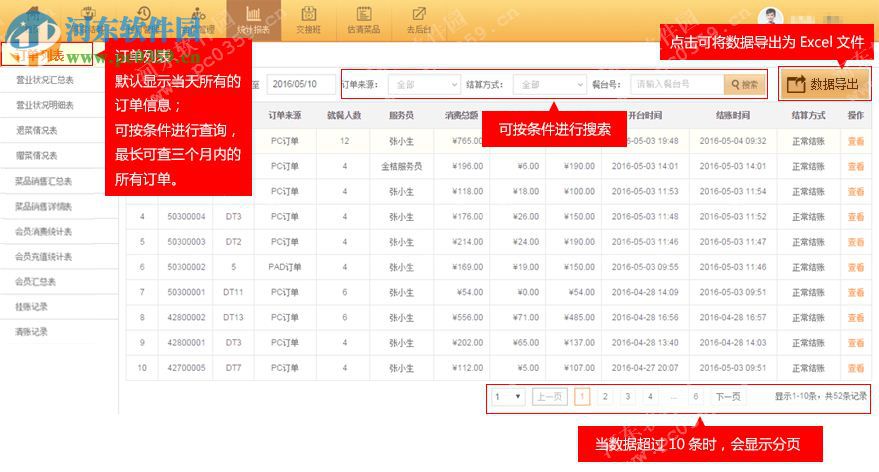This screenshot has width=879, height=472.
Task: Click the 结算方式 column header
Action: coord(808,115)
